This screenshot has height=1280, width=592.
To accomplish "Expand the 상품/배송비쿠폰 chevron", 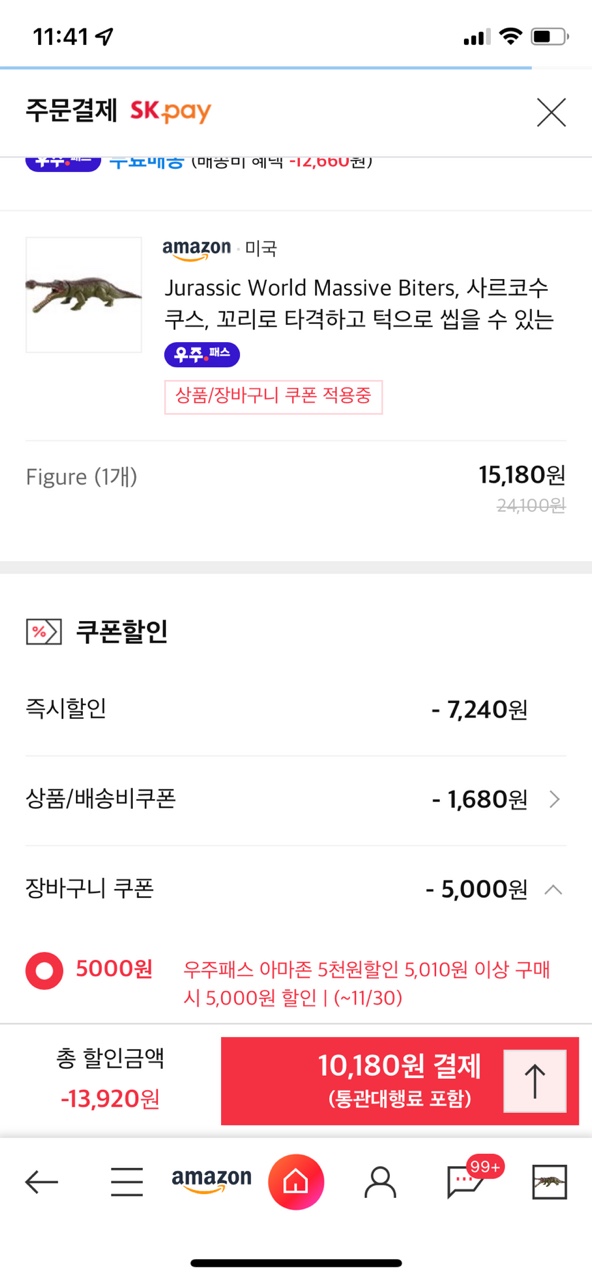I will 555,799.
